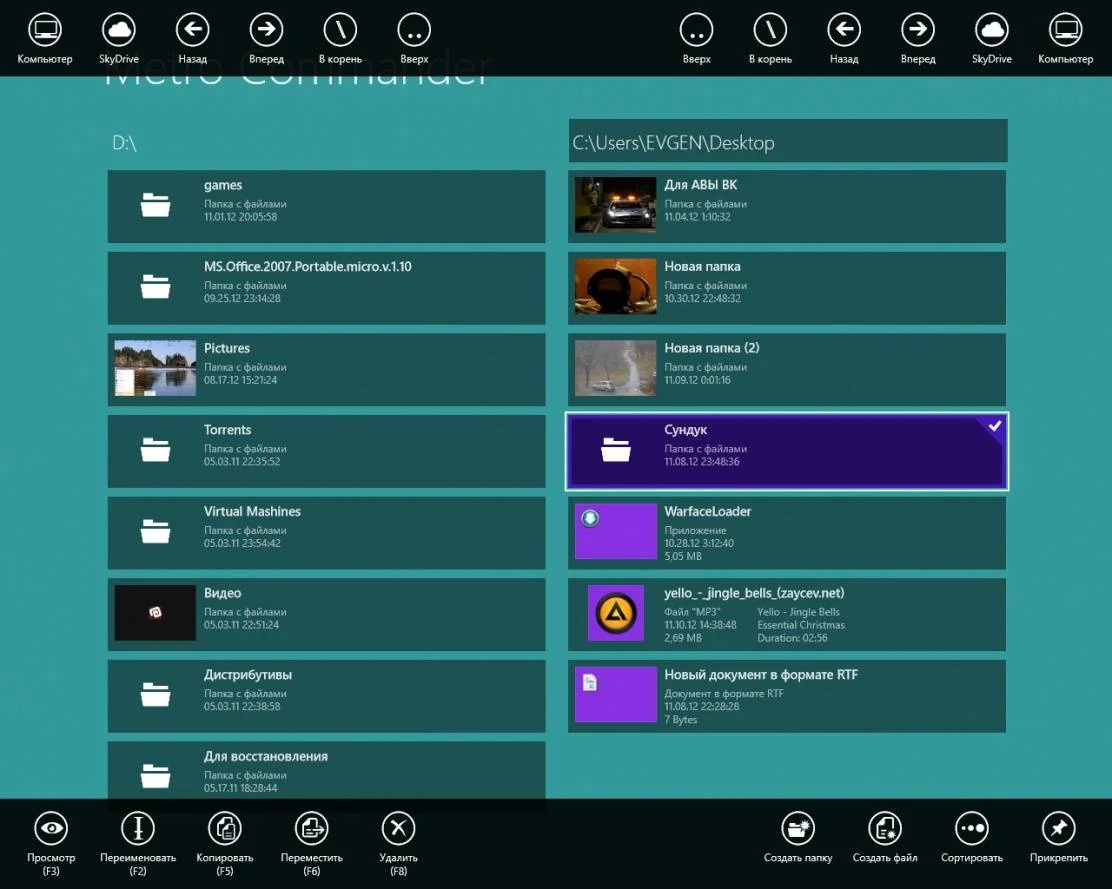Create a file with Создать файл
Viewport: 1112px width, 889px height.
[x=885, y=828]
